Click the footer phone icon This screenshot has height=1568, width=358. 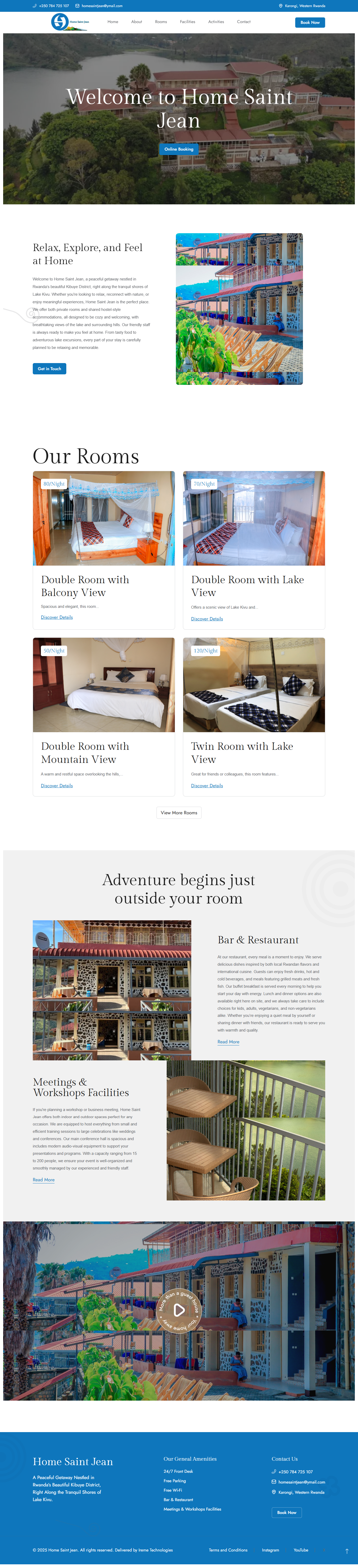274,1472
